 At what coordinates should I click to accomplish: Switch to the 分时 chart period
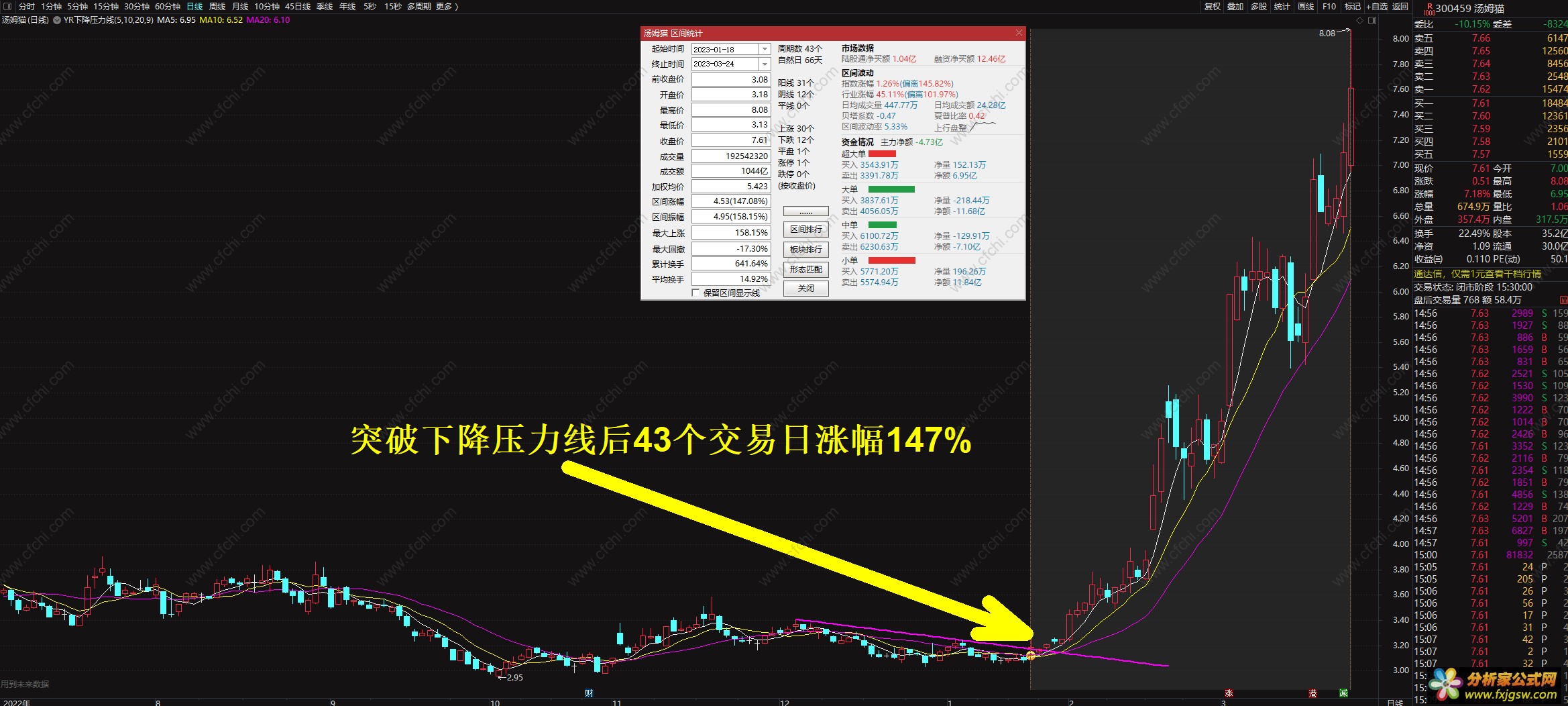[x=27, y=6]
